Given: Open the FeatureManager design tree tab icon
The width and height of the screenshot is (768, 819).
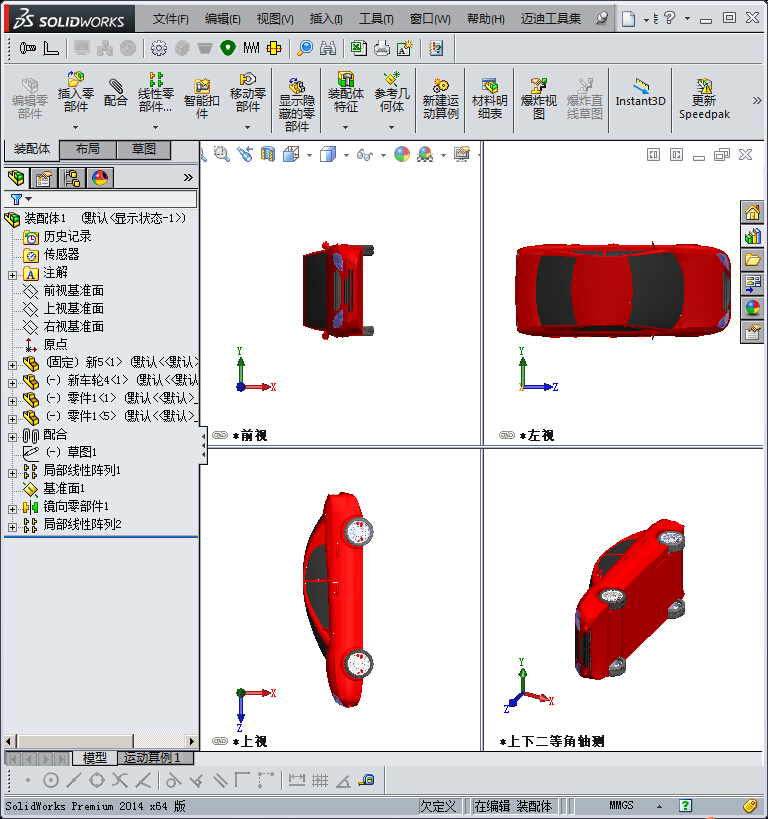Looking at the screenshot, I should coord(16,178).
